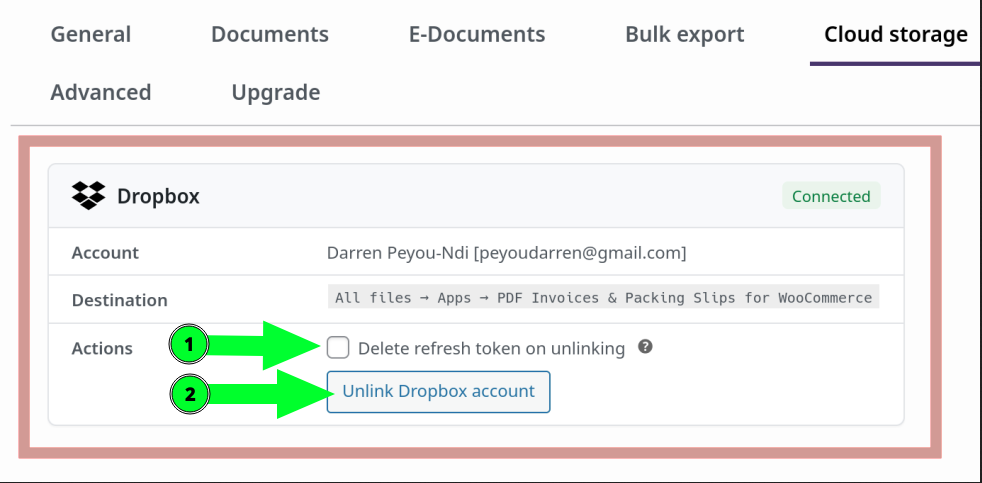Click the green arrow pointing at the checkbox
982x483 pixels.
coord(270,346)
